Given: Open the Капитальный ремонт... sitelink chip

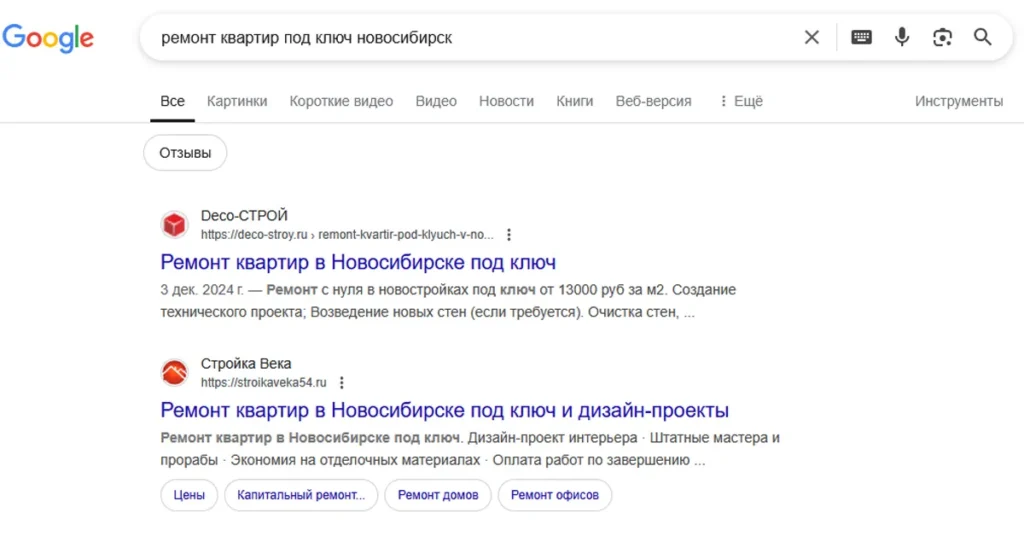Looking at the screenshot, I should tap(301, 495).
